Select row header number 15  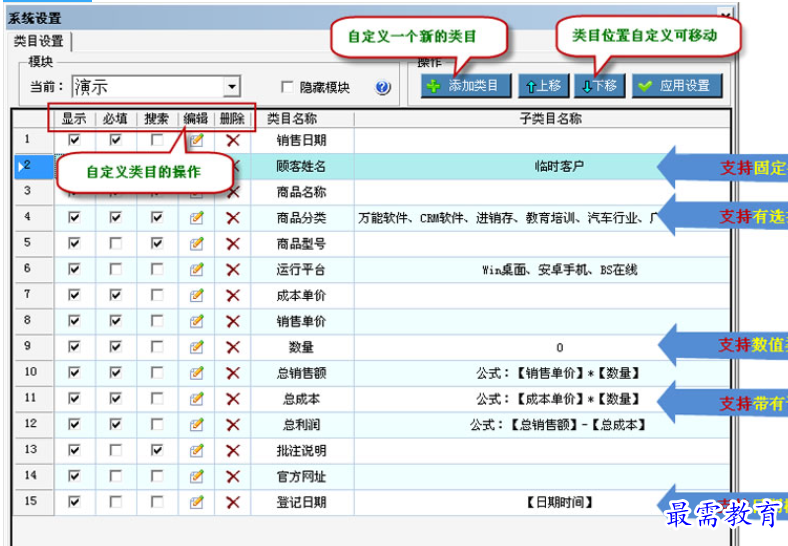[x=33, y=502]
